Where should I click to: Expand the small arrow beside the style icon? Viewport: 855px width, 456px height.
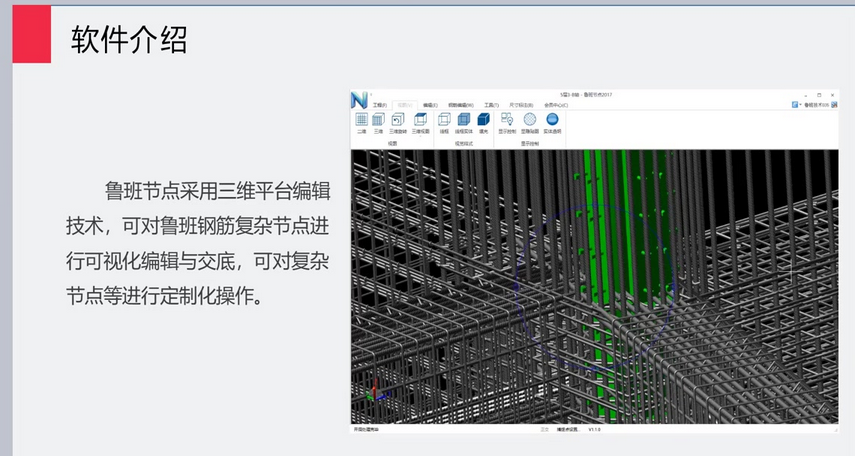pos(800,105)
